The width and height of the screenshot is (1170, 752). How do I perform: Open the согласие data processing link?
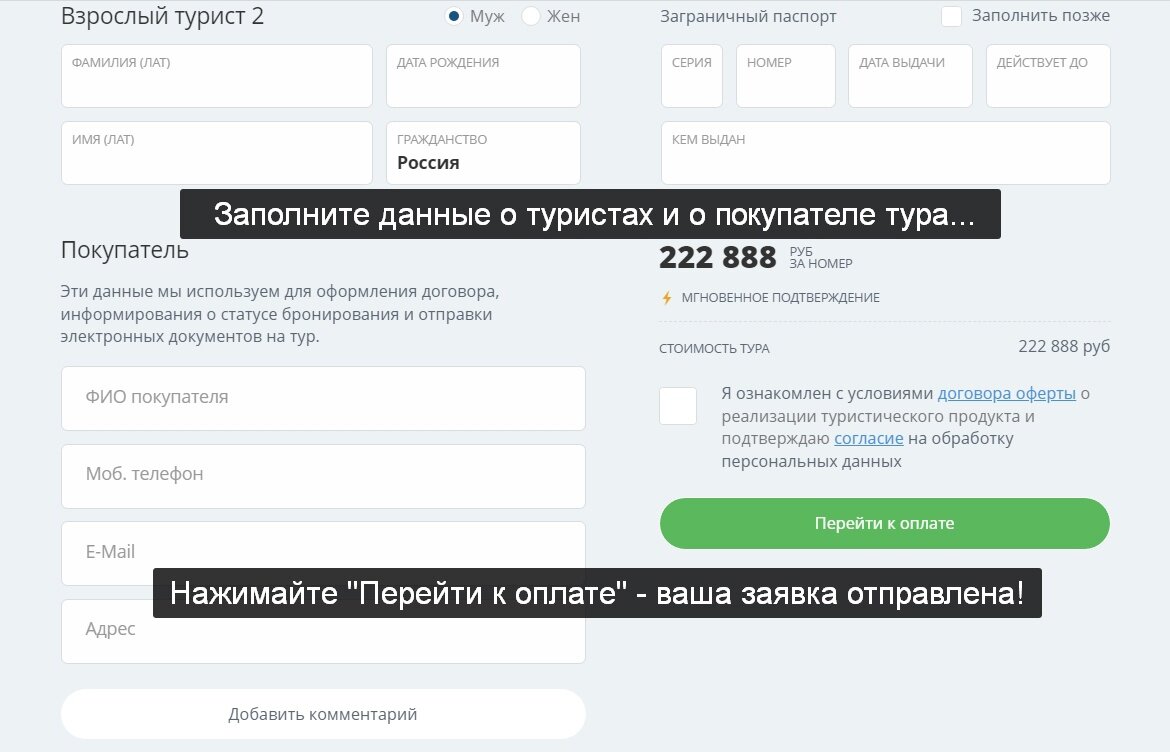pyautogui.click(x=869, y=438)
